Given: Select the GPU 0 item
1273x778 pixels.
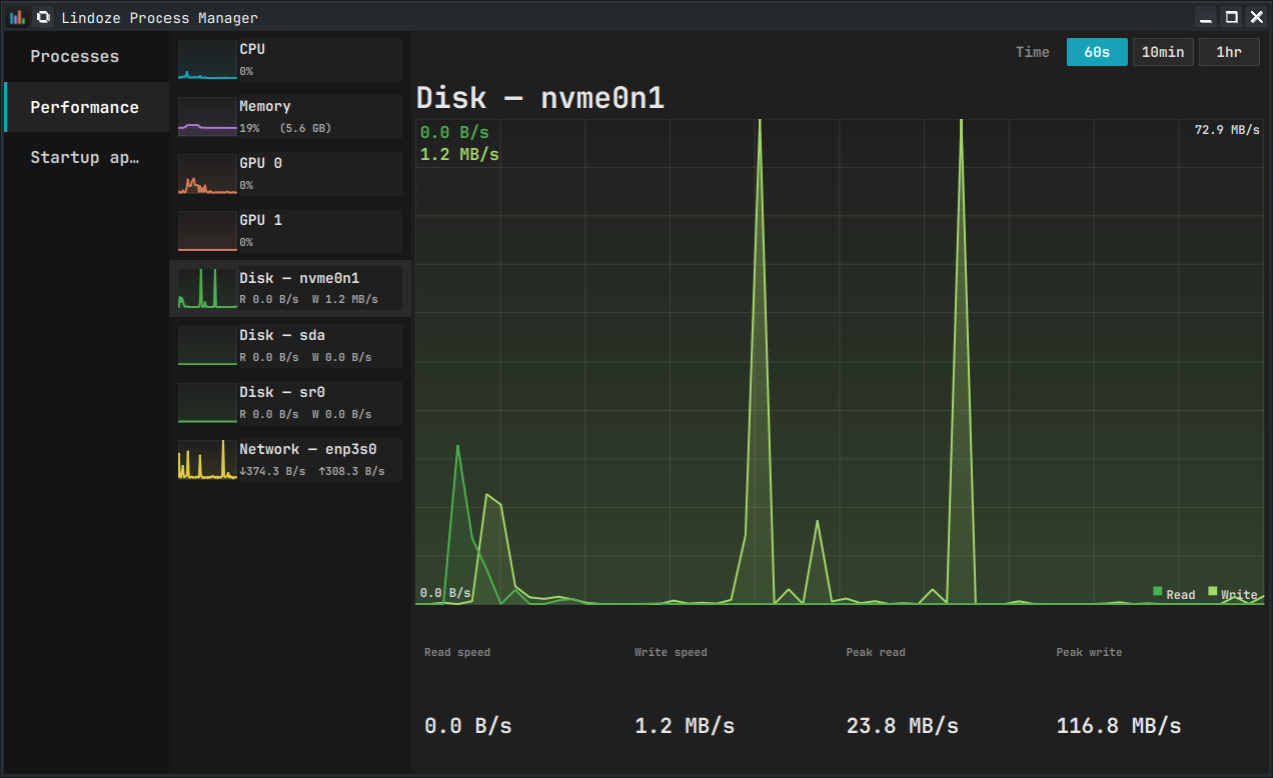Looking at the screenshot, I should 290,174.
